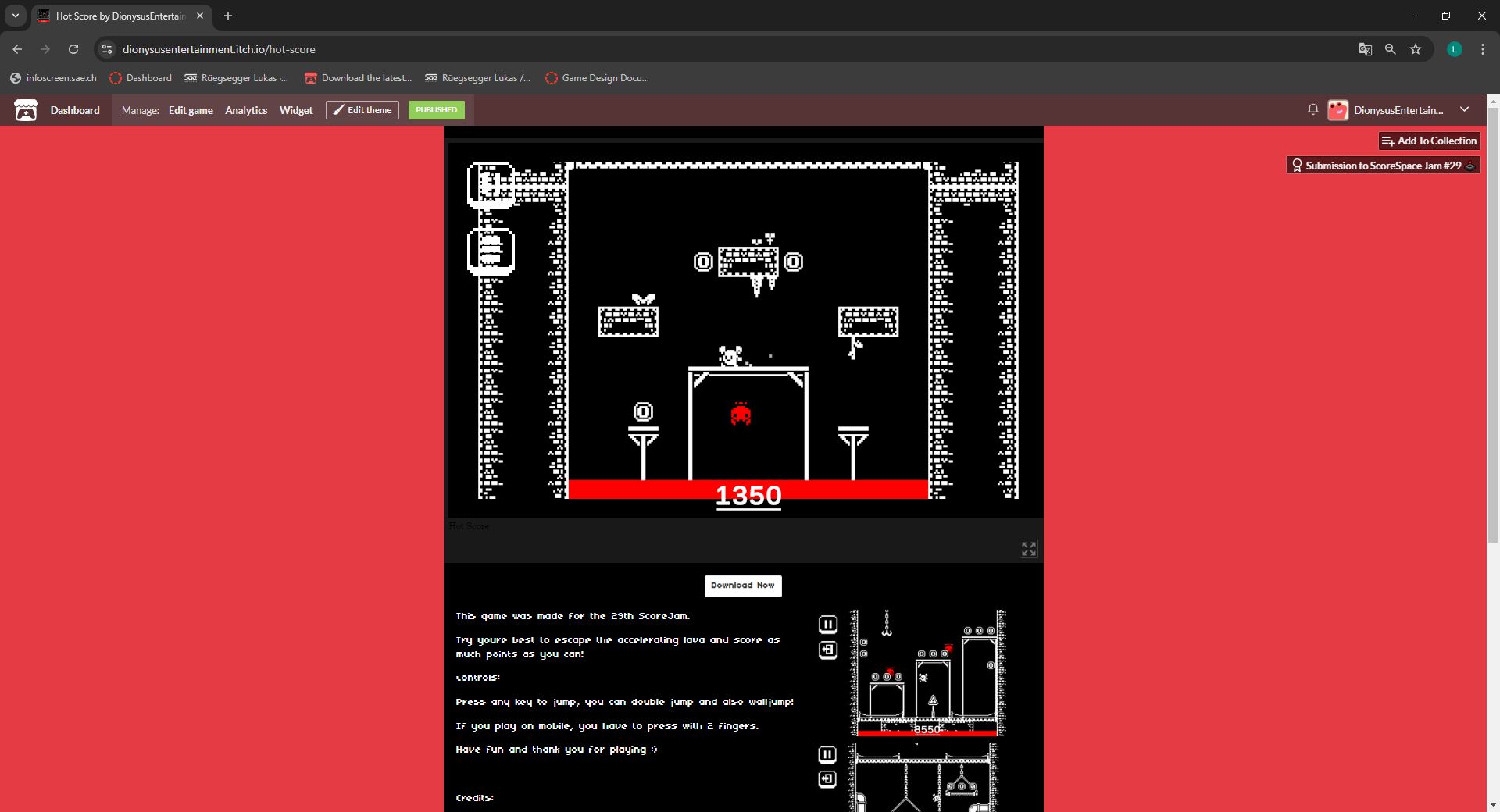This screenshot has height=812, width=1500.
Task: Open the notifications bell
Action: [1312, 110]
